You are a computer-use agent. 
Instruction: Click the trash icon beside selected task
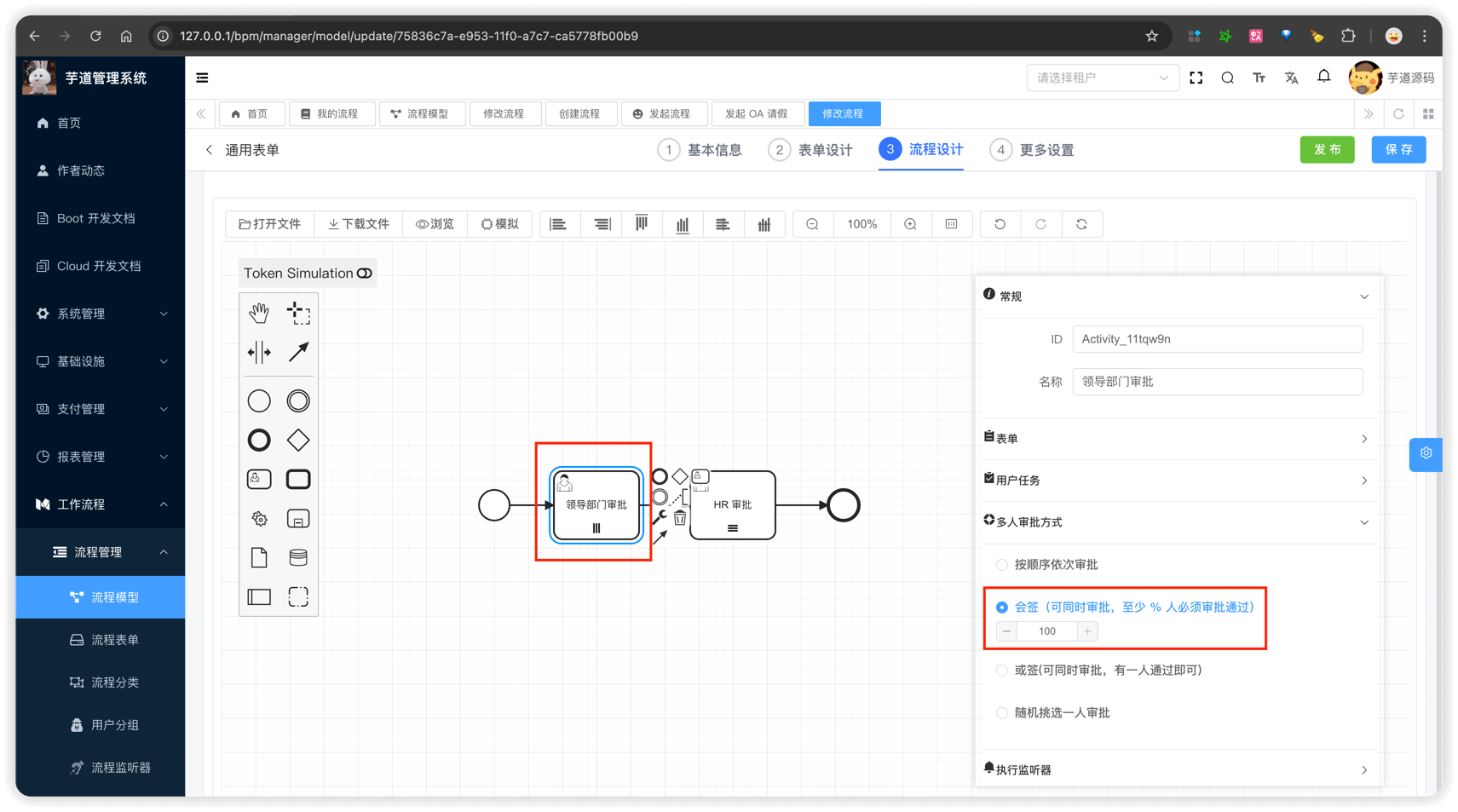pos(680,518)
